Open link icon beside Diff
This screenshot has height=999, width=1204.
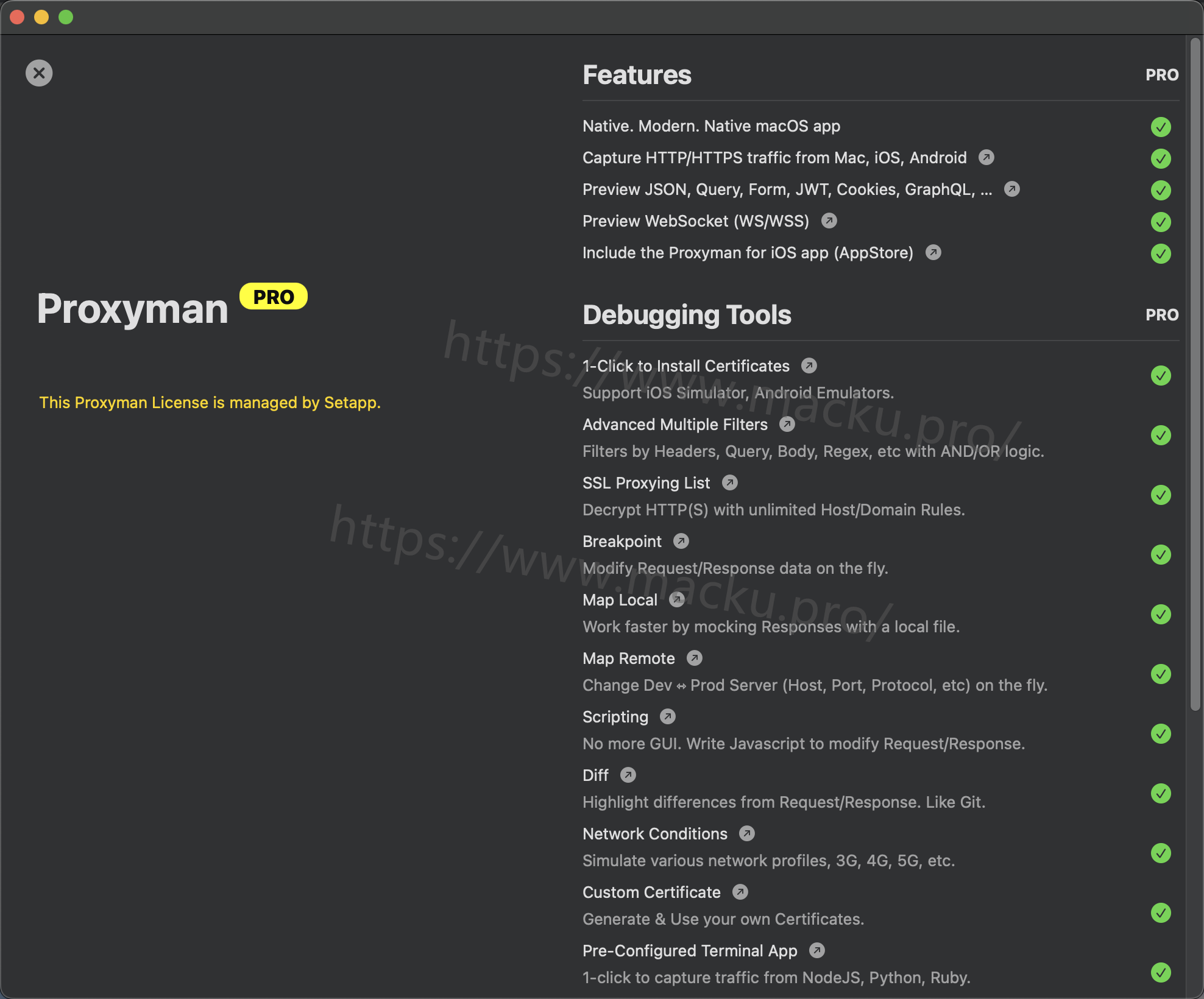click(628, 775)
